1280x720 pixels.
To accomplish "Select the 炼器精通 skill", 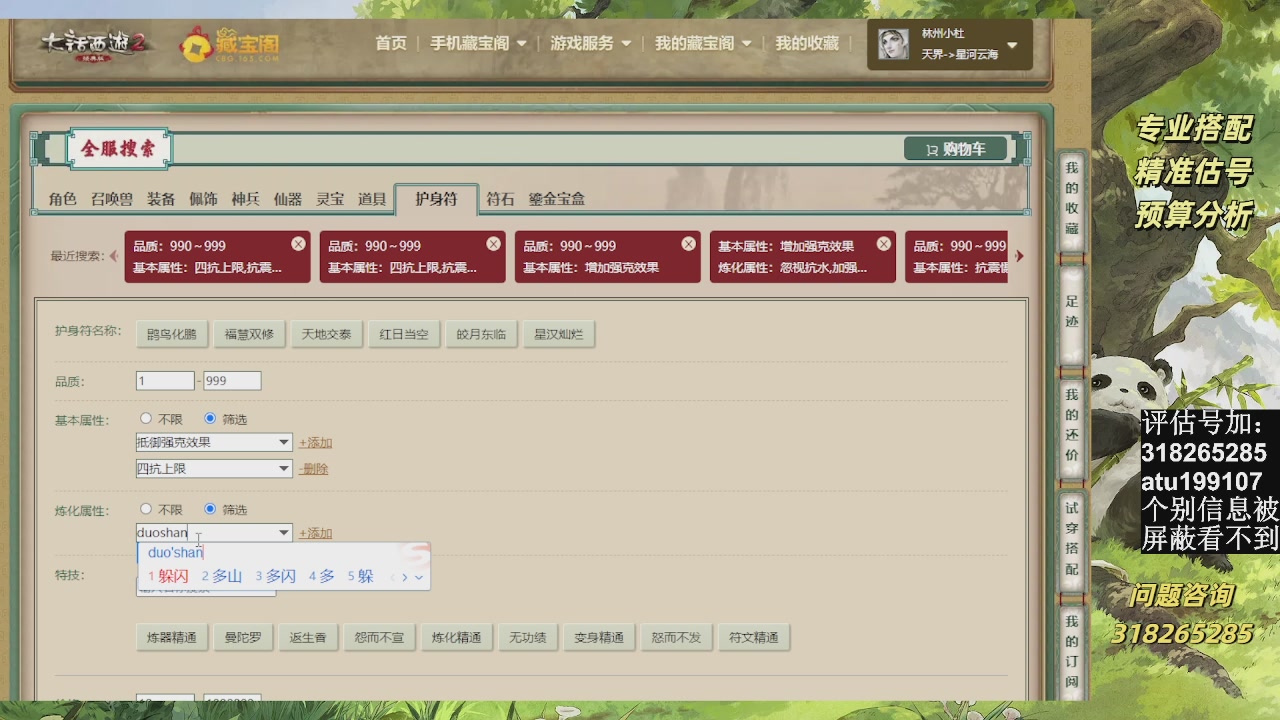I will coord(171,637).
